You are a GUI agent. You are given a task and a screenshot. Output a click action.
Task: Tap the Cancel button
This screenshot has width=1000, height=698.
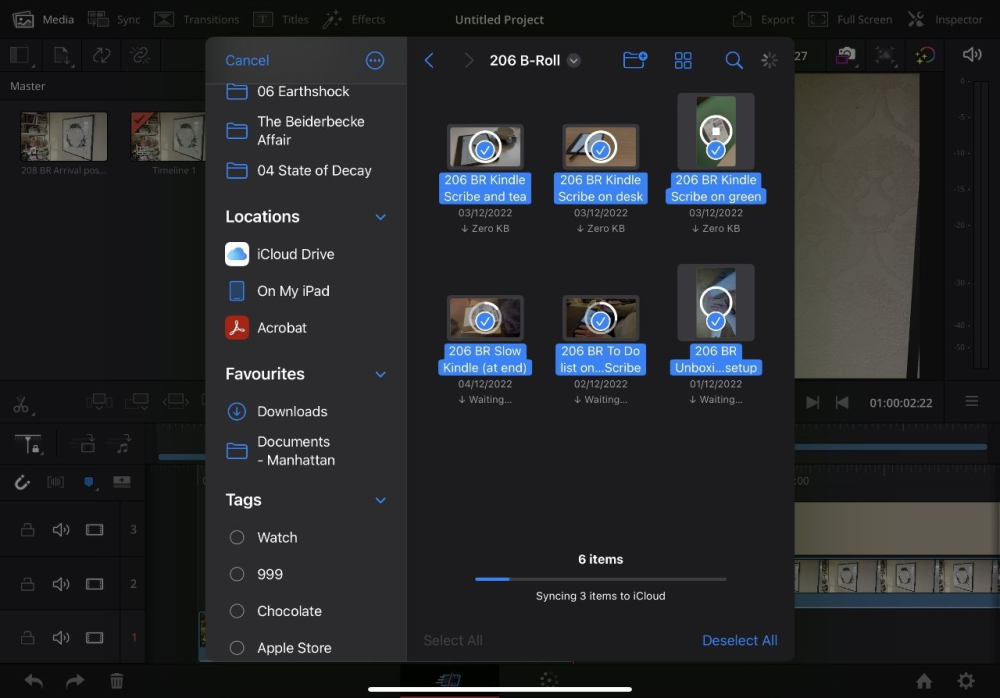pyautogui.click(x=246, y=60)
